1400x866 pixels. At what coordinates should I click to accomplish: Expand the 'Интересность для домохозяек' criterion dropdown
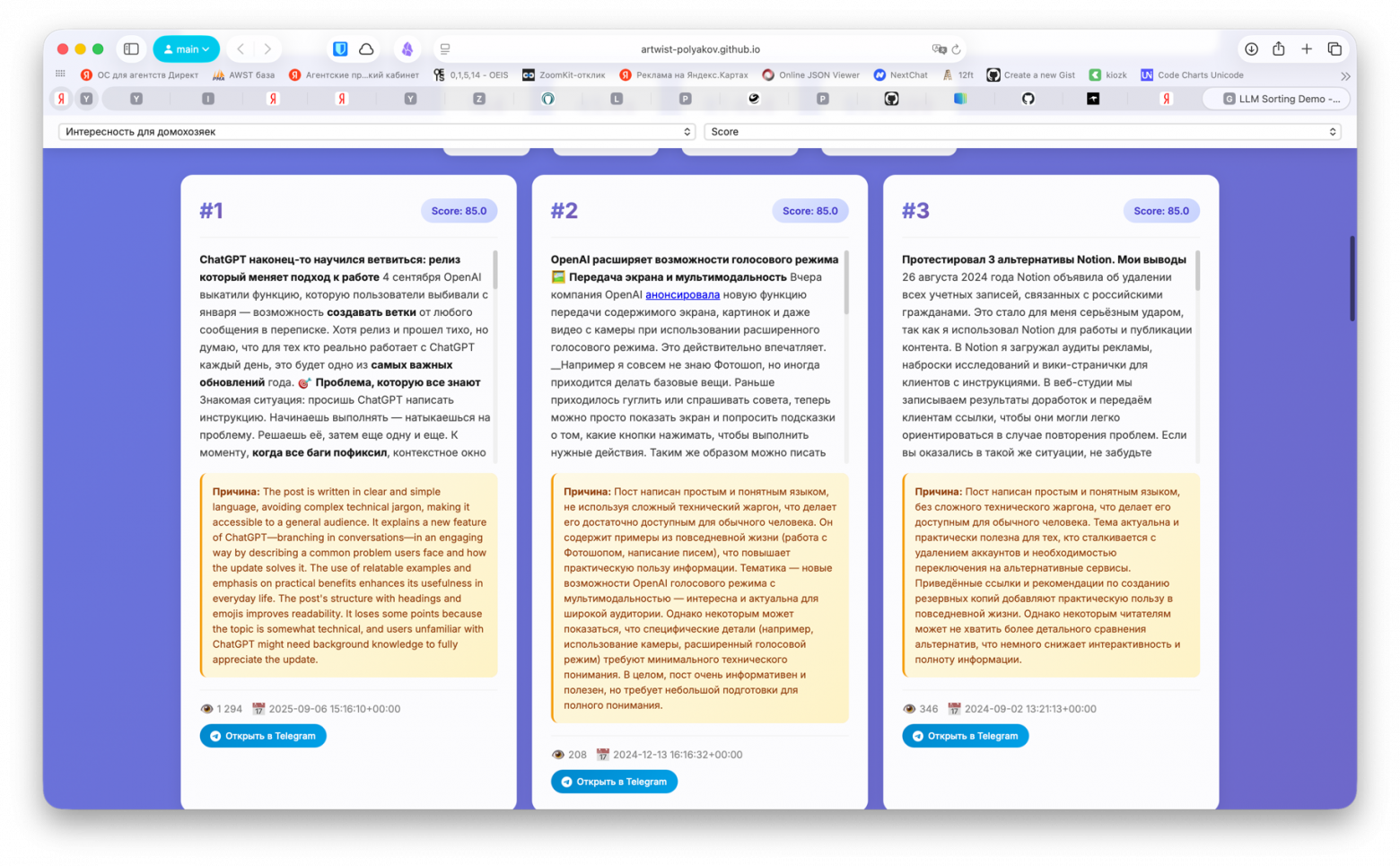coord(377,132)
